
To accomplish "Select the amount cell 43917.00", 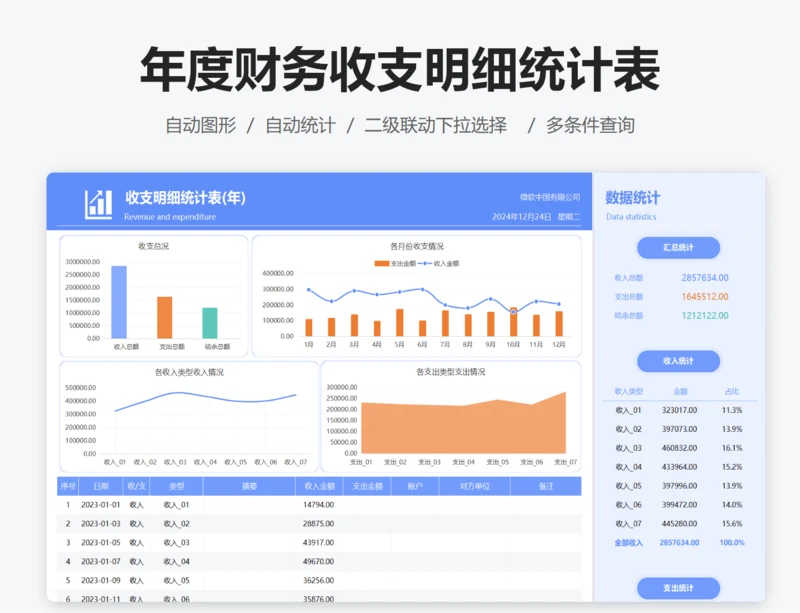I will click(x=318, y=543).
